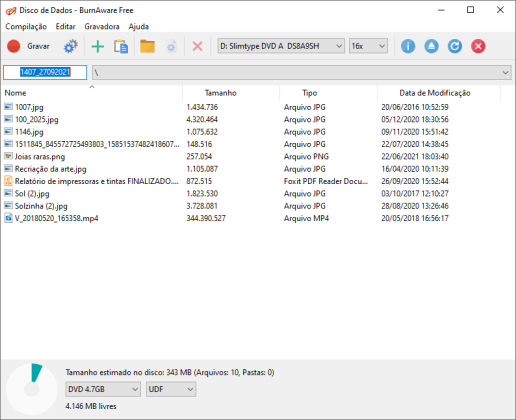Screen dimensions: 516x420
Task: Click the red Gravar burn button
Action: point(28,46)
